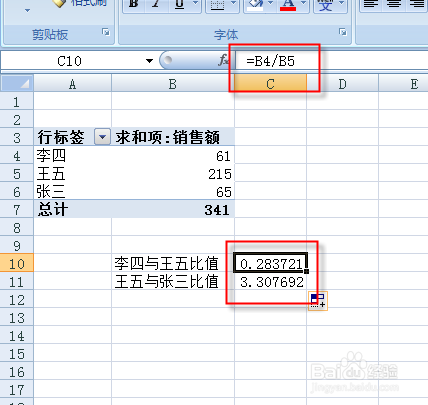Select cell showing 3.307692
The width and height of the screenshot is (428, 405).
point(270,282)
